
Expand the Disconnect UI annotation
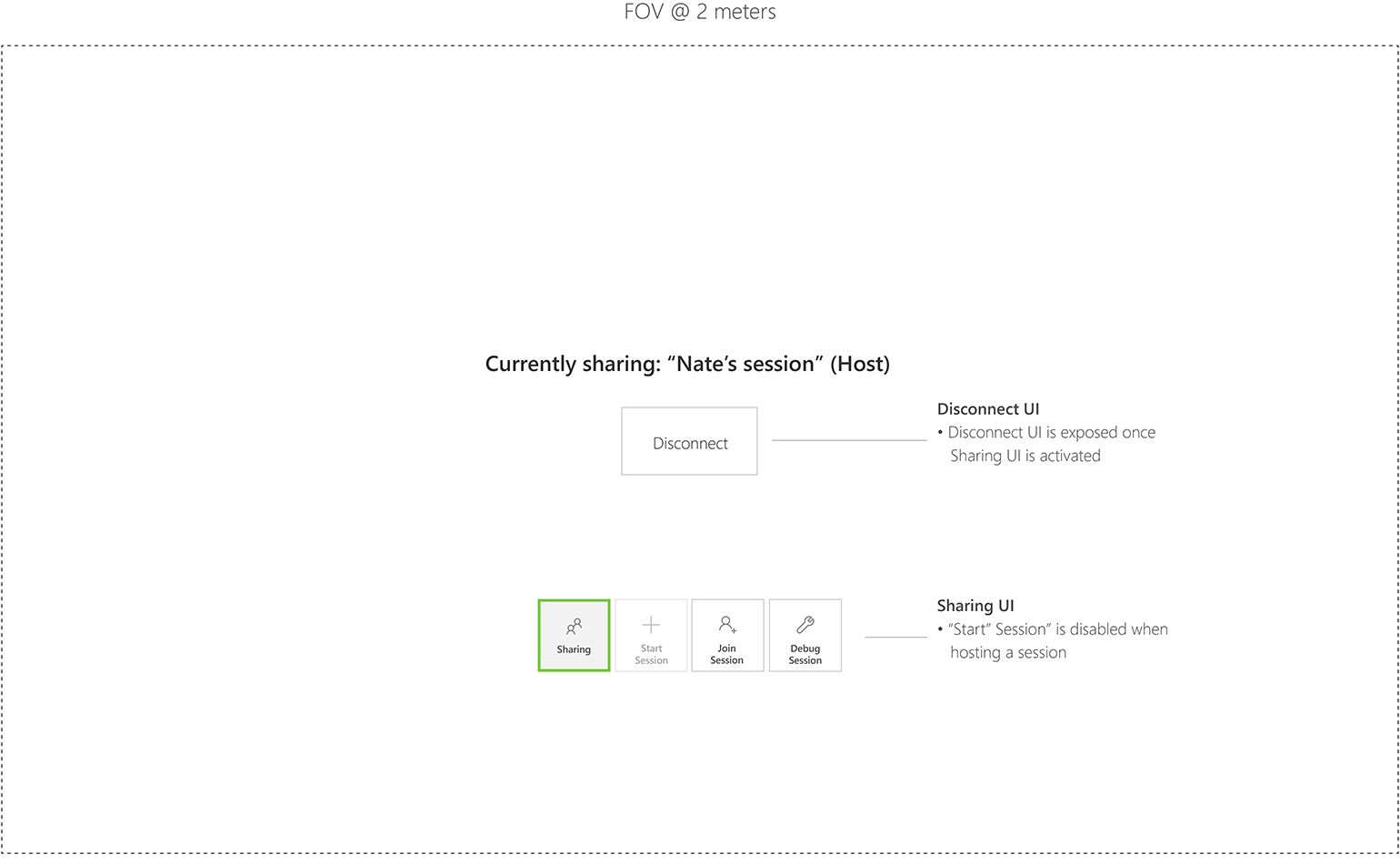tap(988, 409)
